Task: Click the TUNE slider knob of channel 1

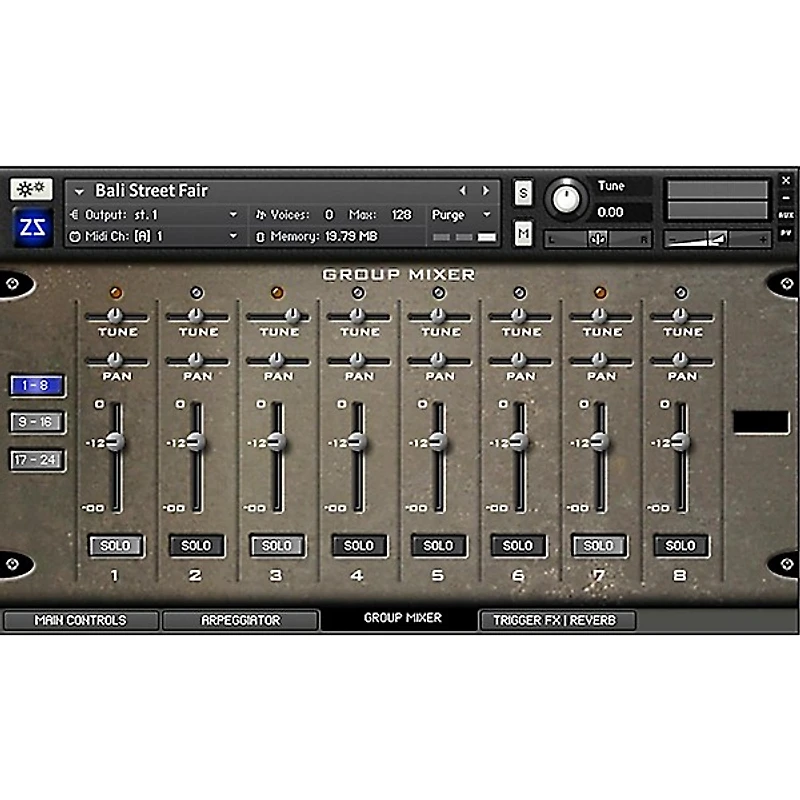Action: pos(115,316)
